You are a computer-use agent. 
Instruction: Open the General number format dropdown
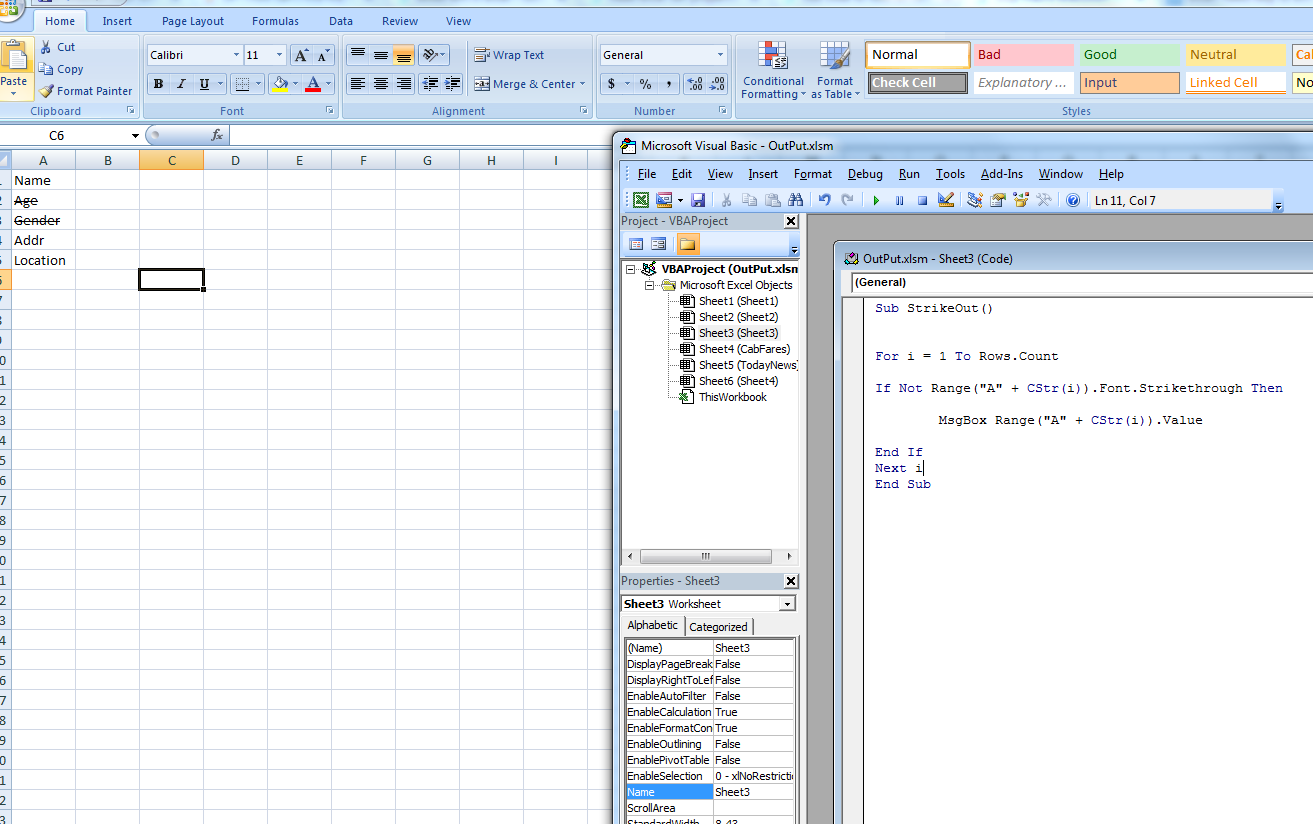click(x=720, y=55)
